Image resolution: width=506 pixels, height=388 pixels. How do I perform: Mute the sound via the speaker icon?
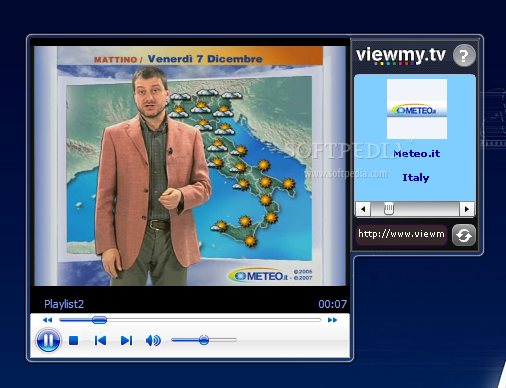point(153,340)
